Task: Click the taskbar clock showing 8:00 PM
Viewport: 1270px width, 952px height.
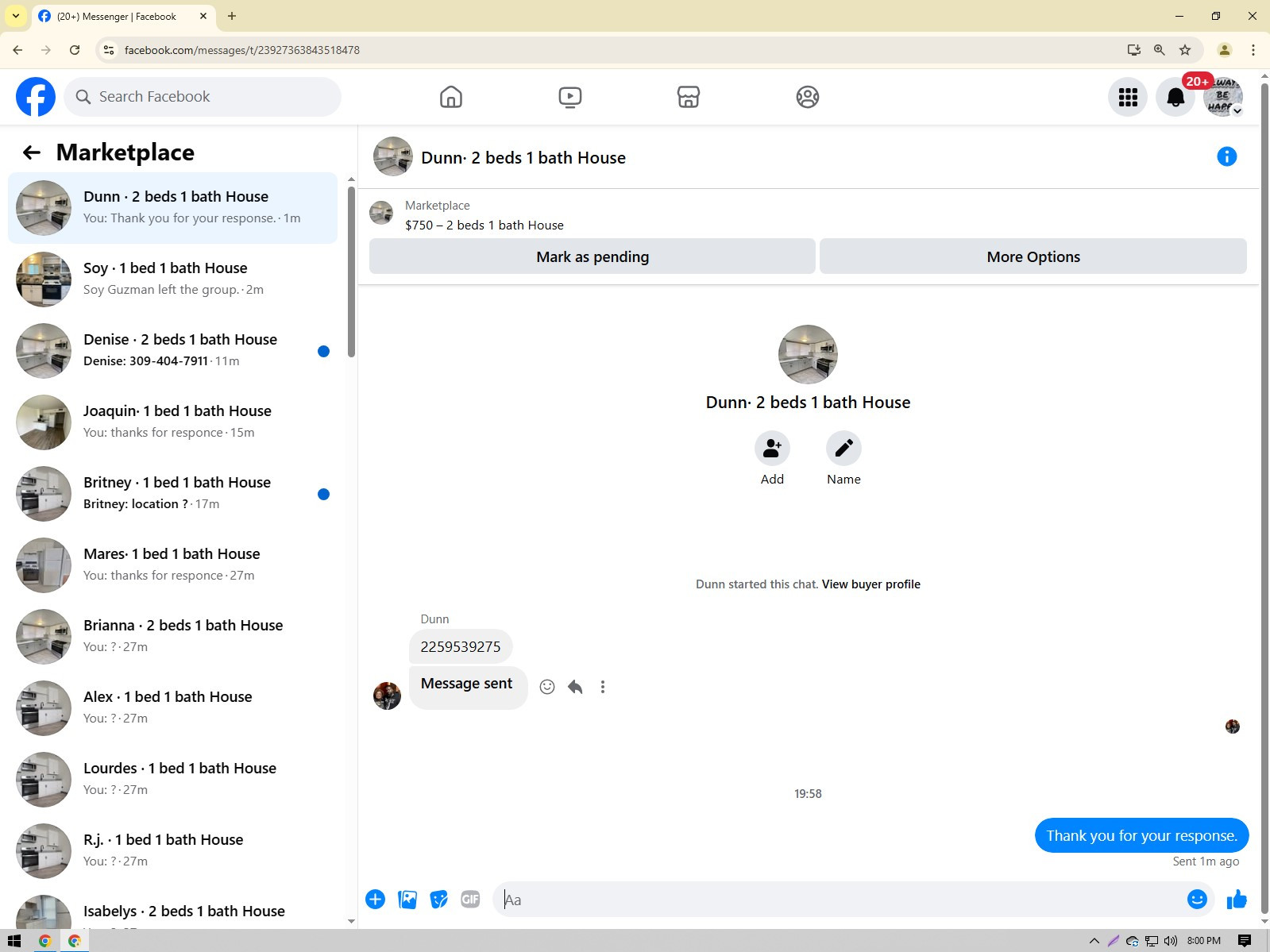Action: (x=1204, y=941)
